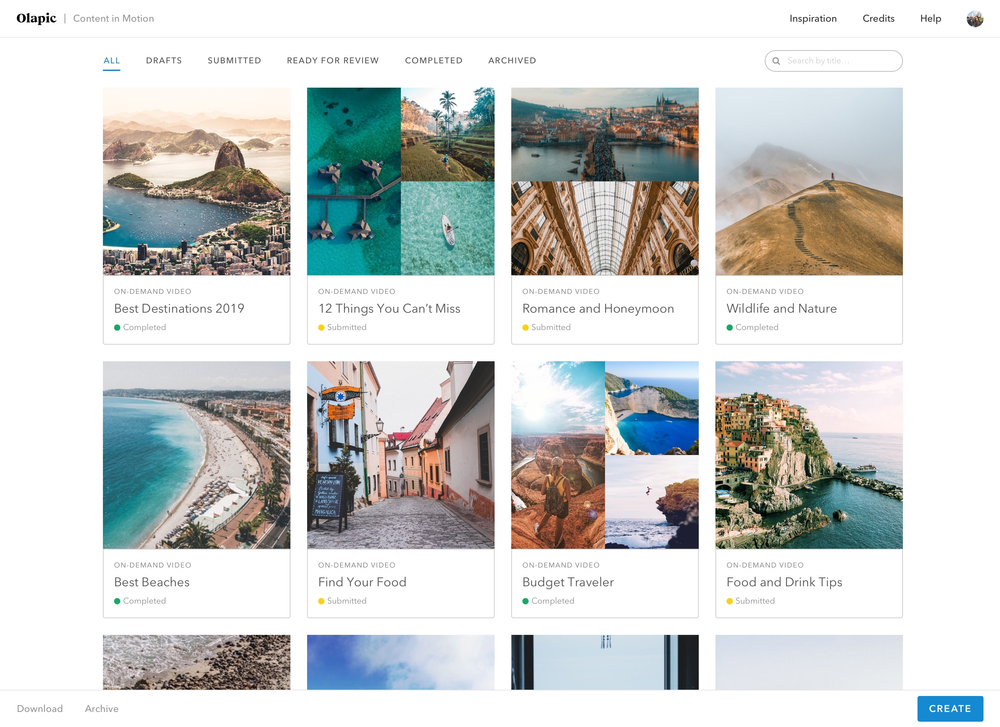Viewport: 1000px width, 727px height.
Task: Click Download in the bottom bar
Action: (40, 709)
